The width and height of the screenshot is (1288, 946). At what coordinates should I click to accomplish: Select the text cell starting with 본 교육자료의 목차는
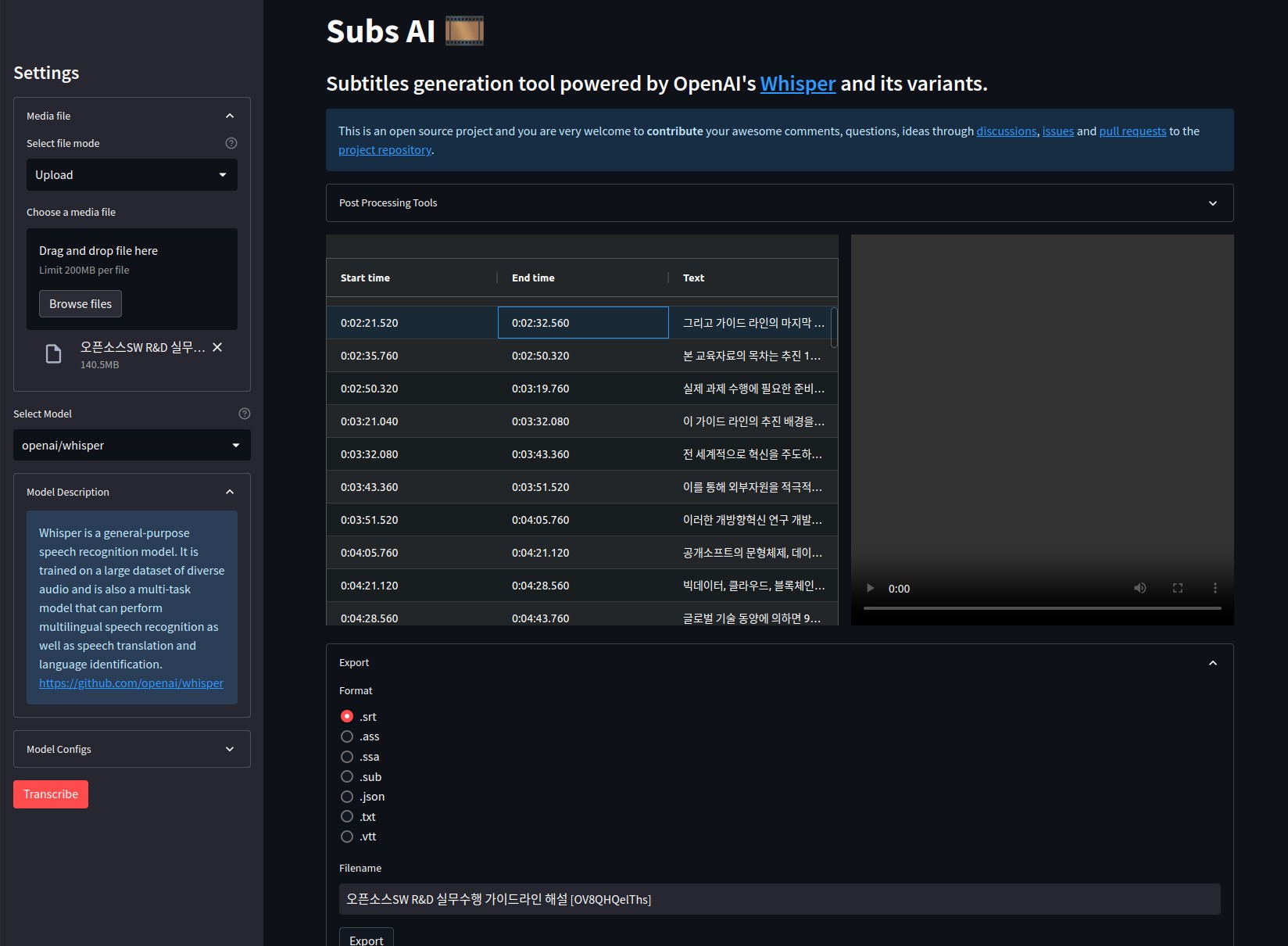coord(753,356)
